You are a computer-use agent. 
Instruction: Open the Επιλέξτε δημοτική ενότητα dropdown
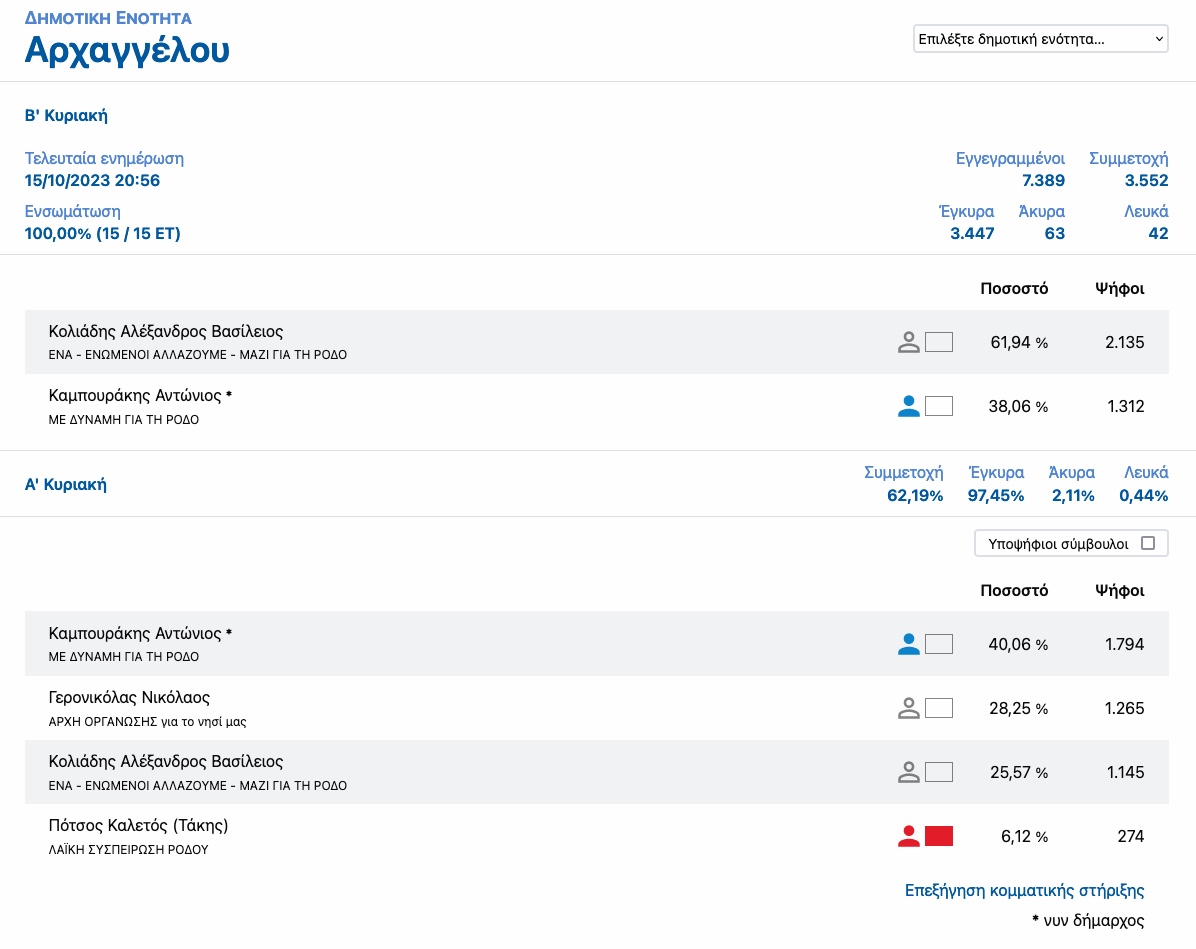pyautogui.click(x=1040, y=39)
